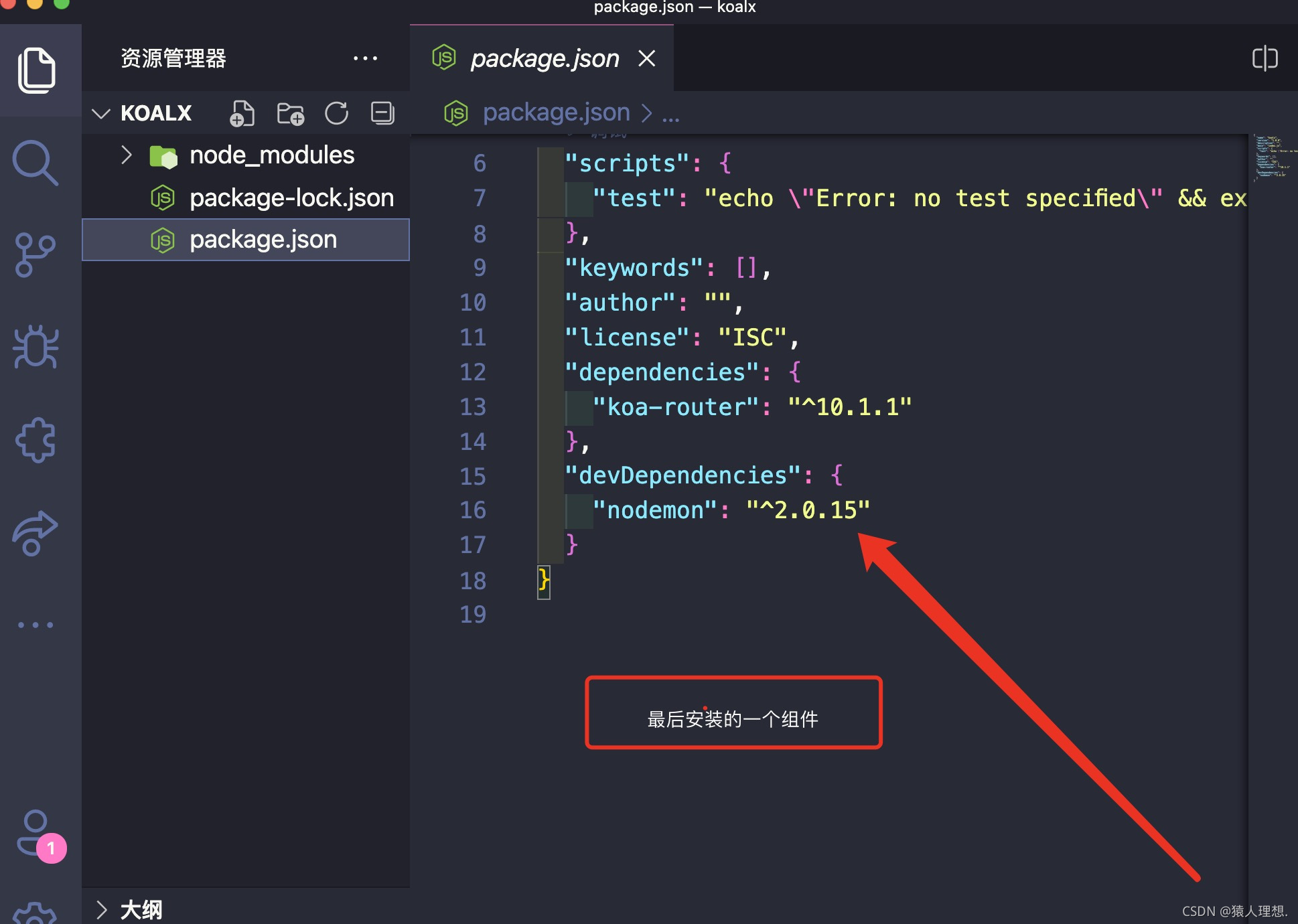Open package-lock.json from explorer
The height and width of the screenshot is (924, 1298).
click(x=246, y=198)
